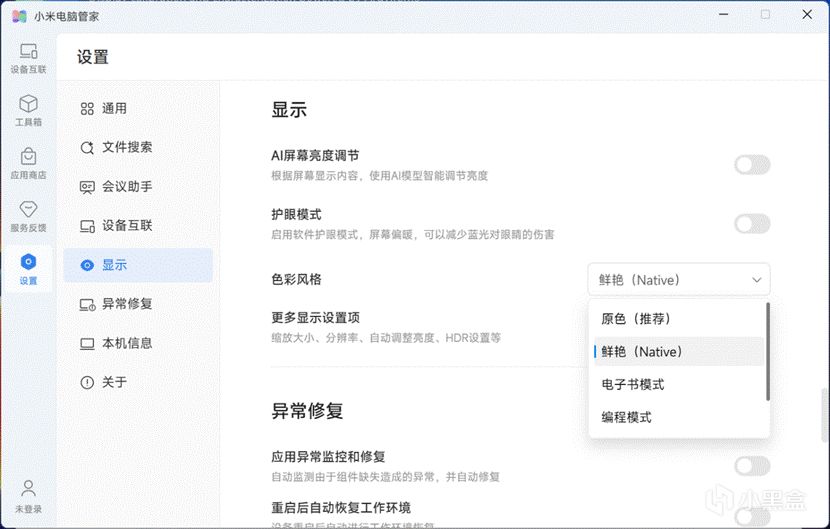The width and height of the screenshot is (830, 529).
Task: Click the 通用 grid icon in settings menu
Action: (x=87, y=109)
